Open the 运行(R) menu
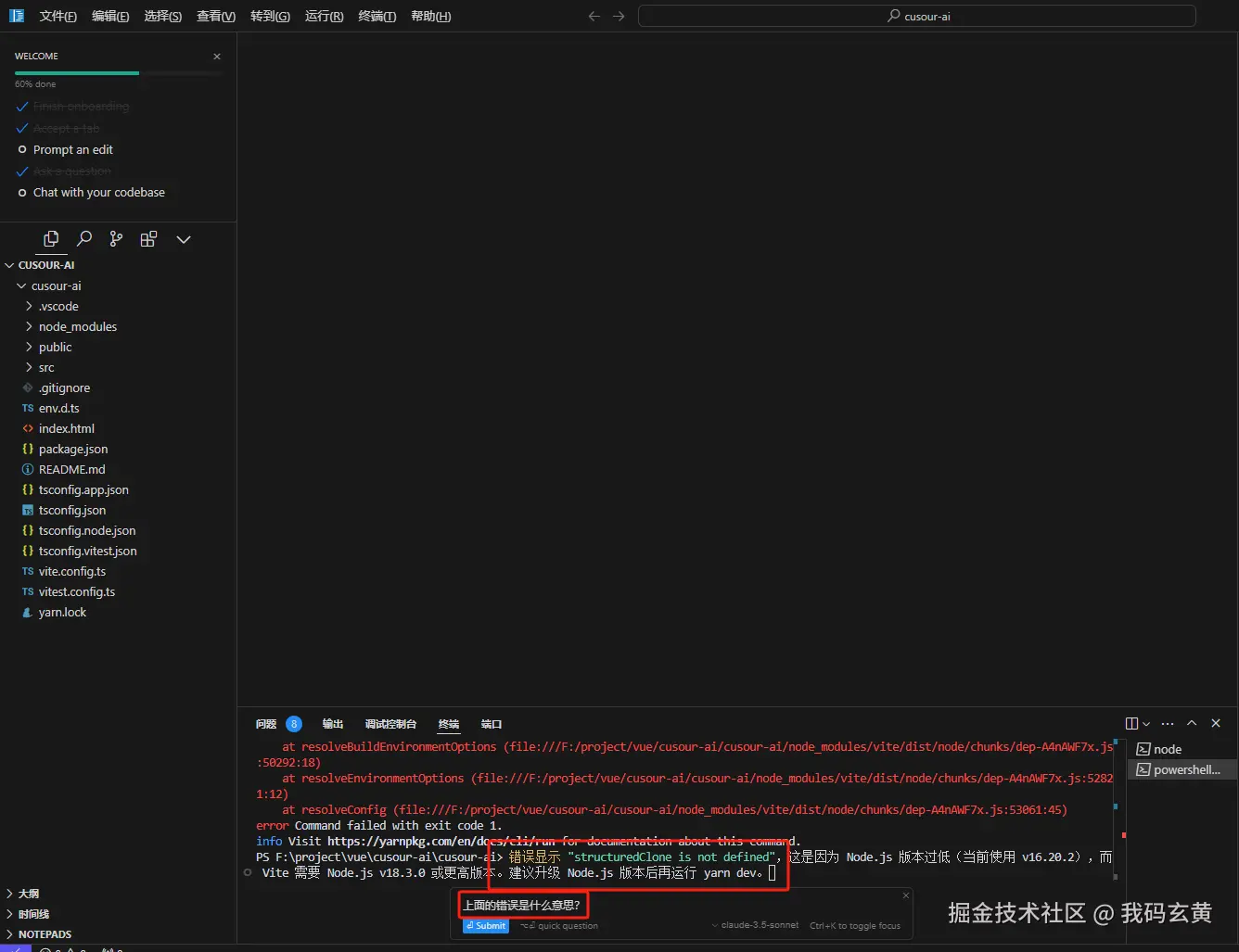The height and width of the screenshot is (952, 1239). (324, 16)
